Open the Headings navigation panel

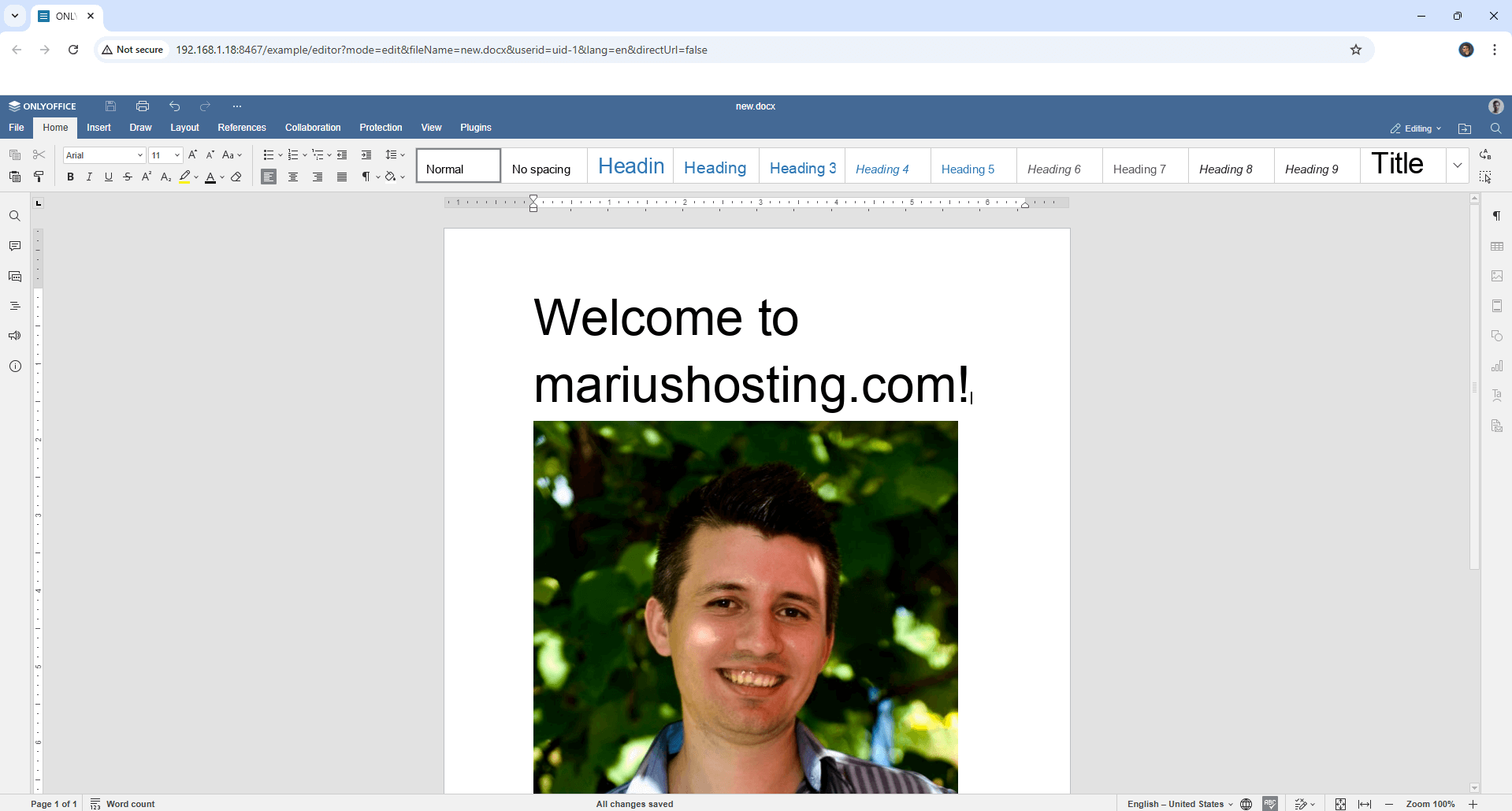[14, 306]
